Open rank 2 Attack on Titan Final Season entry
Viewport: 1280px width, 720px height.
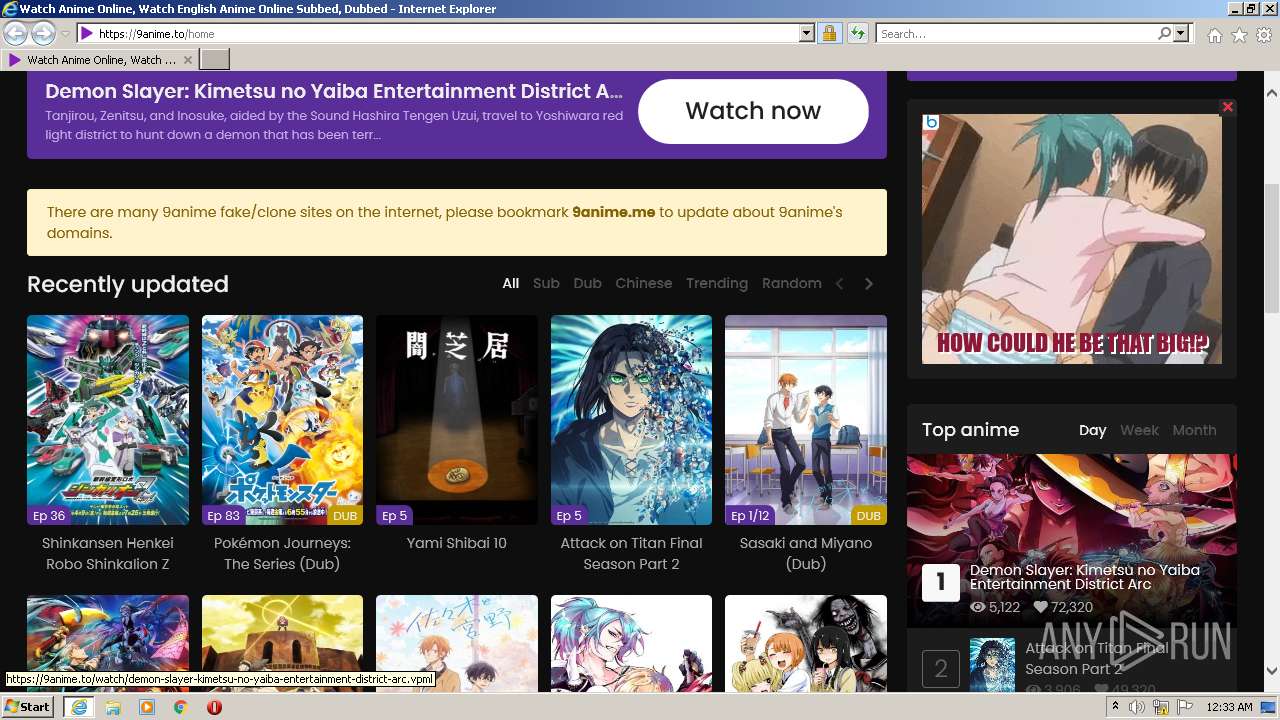click(x=1096, y=658)
